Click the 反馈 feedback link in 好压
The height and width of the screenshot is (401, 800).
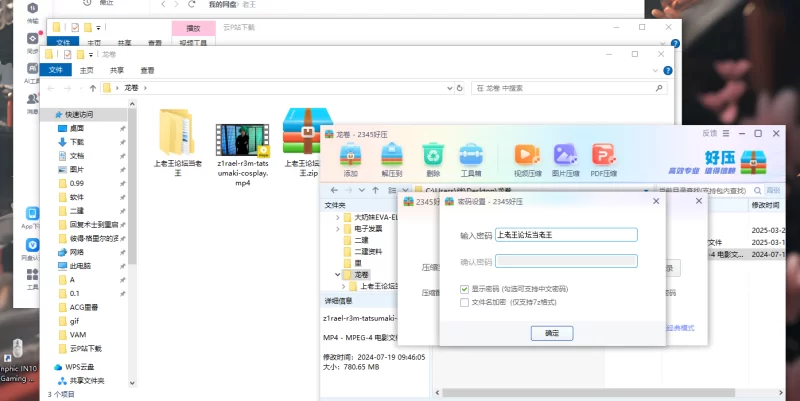pos(710,133)
